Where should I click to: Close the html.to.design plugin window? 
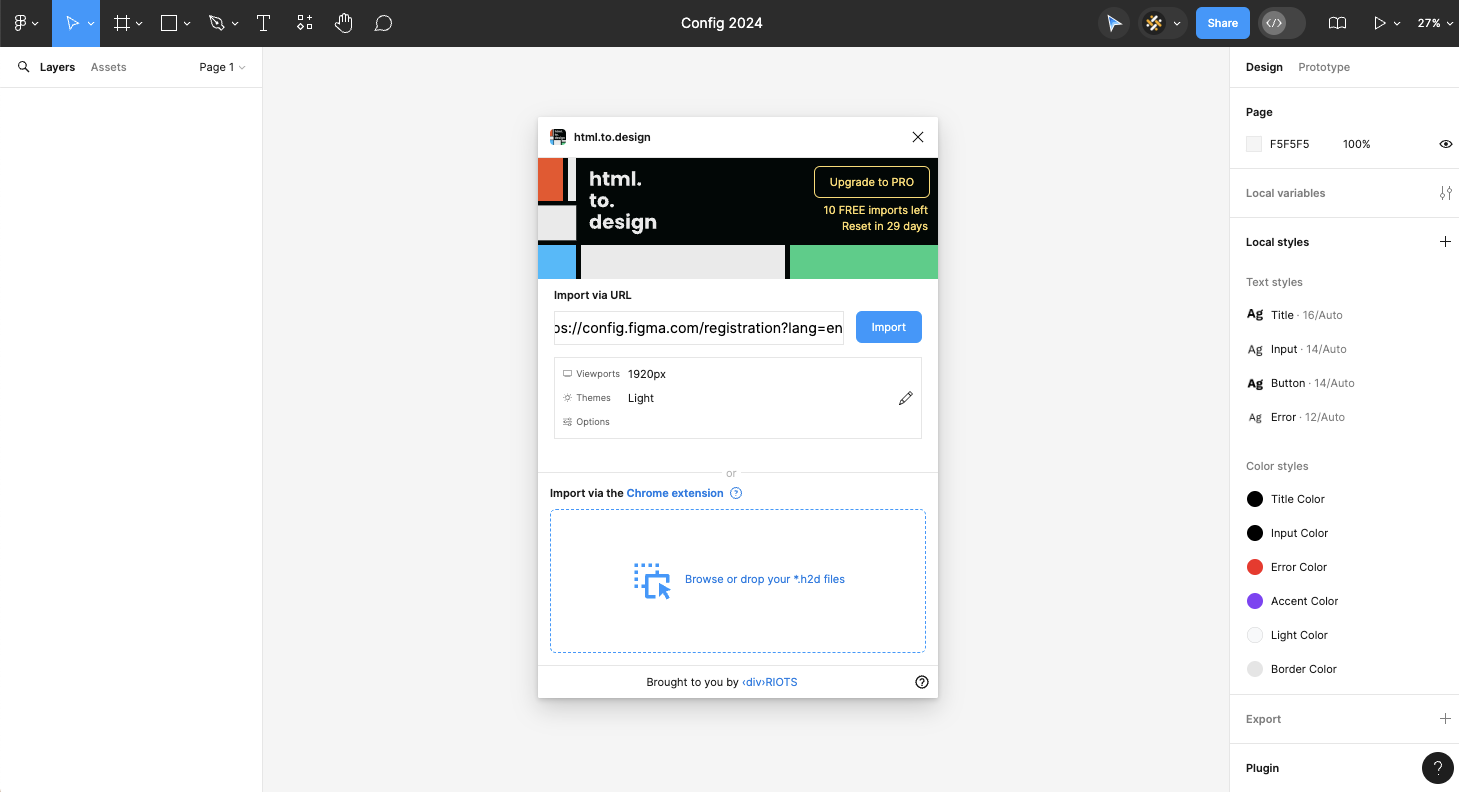tap(918, 137)
